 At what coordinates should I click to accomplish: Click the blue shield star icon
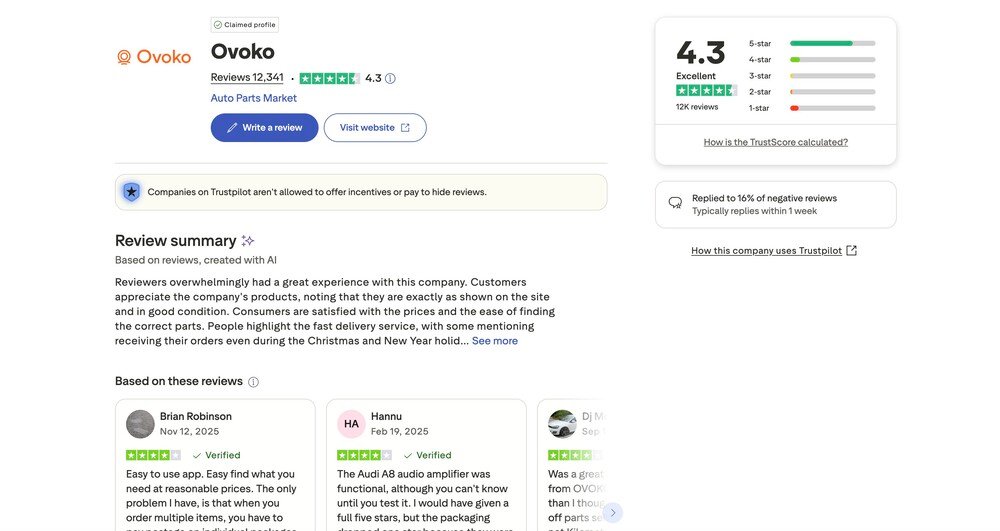click(x=131, y=192)
